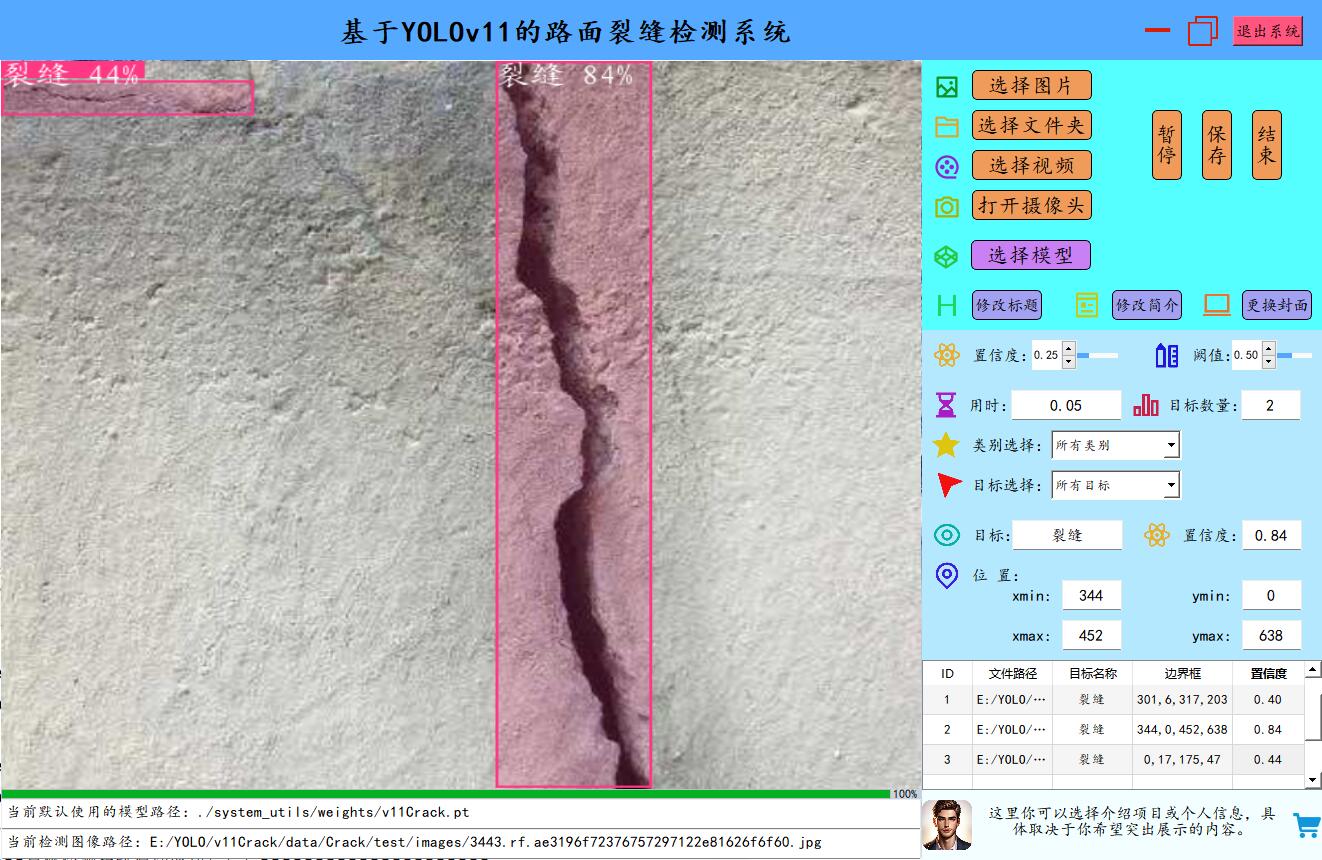The image size is (1322, 860).
Task: Decrease the 阈值 value with down arrow
Action: 1268,361
